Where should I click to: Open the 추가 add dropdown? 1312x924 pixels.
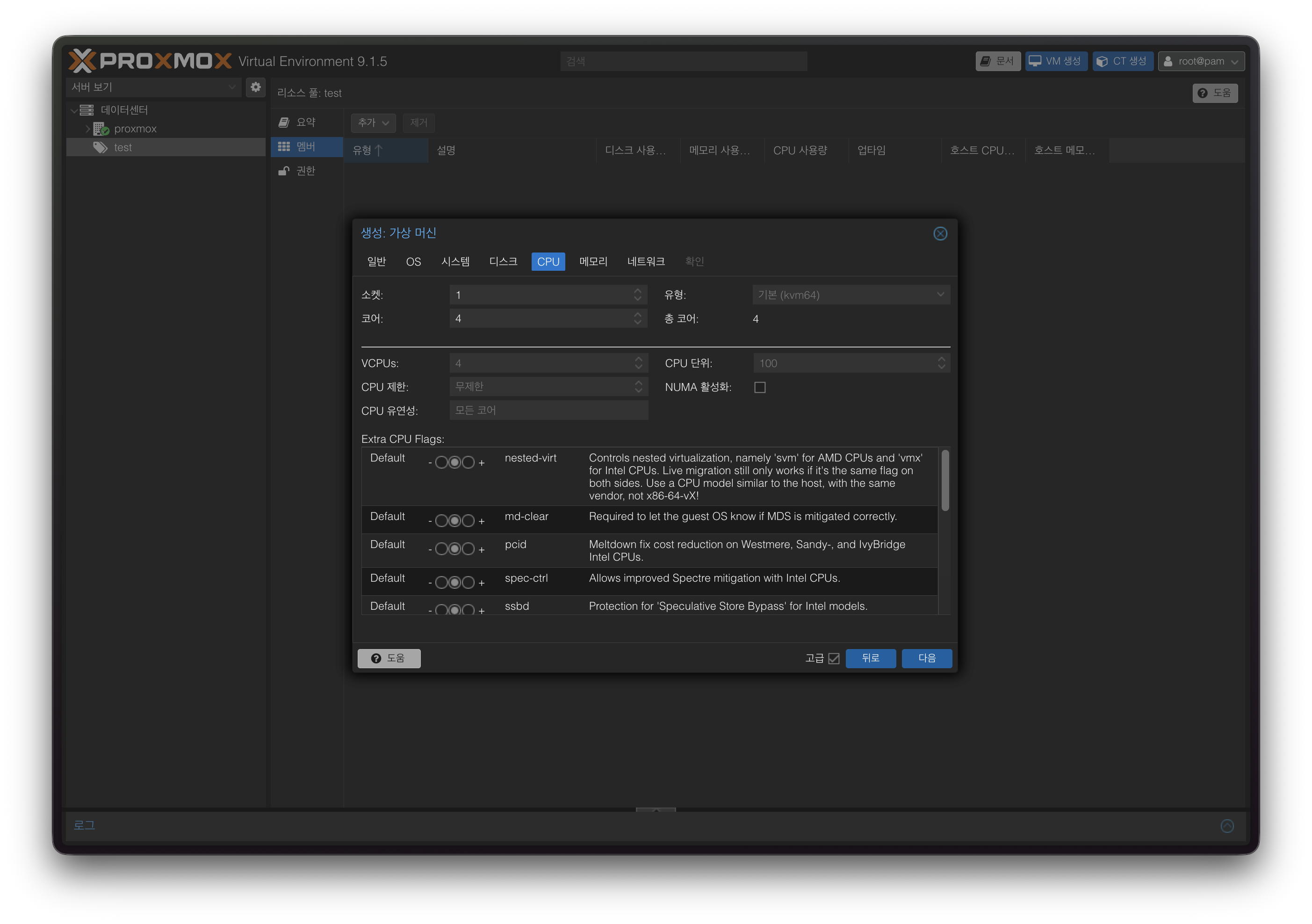coord(373,123)
